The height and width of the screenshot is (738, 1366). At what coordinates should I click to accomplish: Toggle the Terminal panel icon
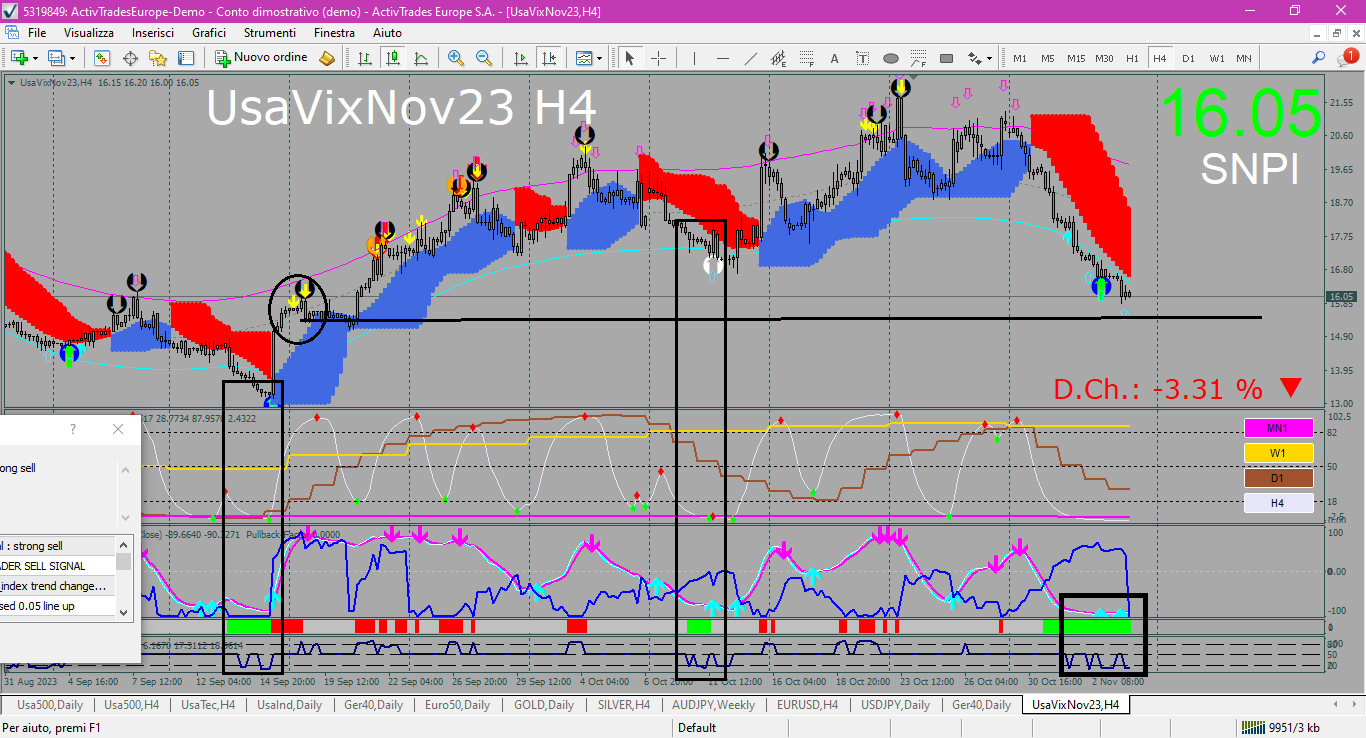pyautogui.click(x=186, y=58)
